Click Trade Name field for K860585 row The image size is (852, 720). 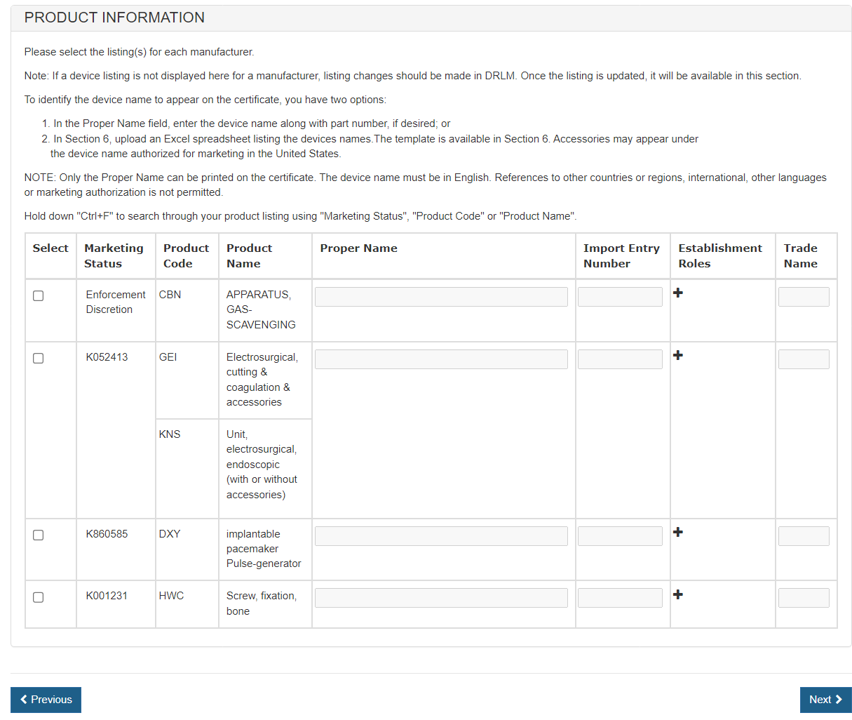coord(803,536)
